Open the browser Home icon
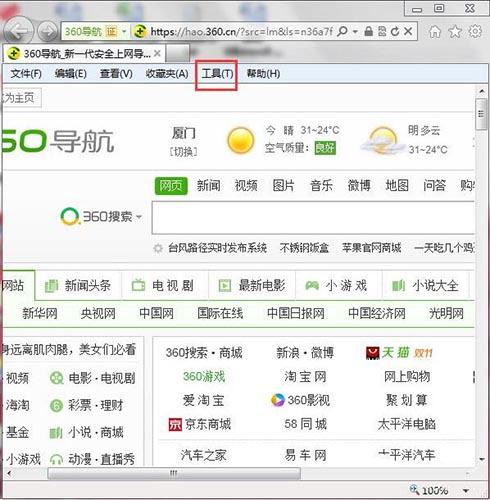490x500 pixels. click(435, 32)
